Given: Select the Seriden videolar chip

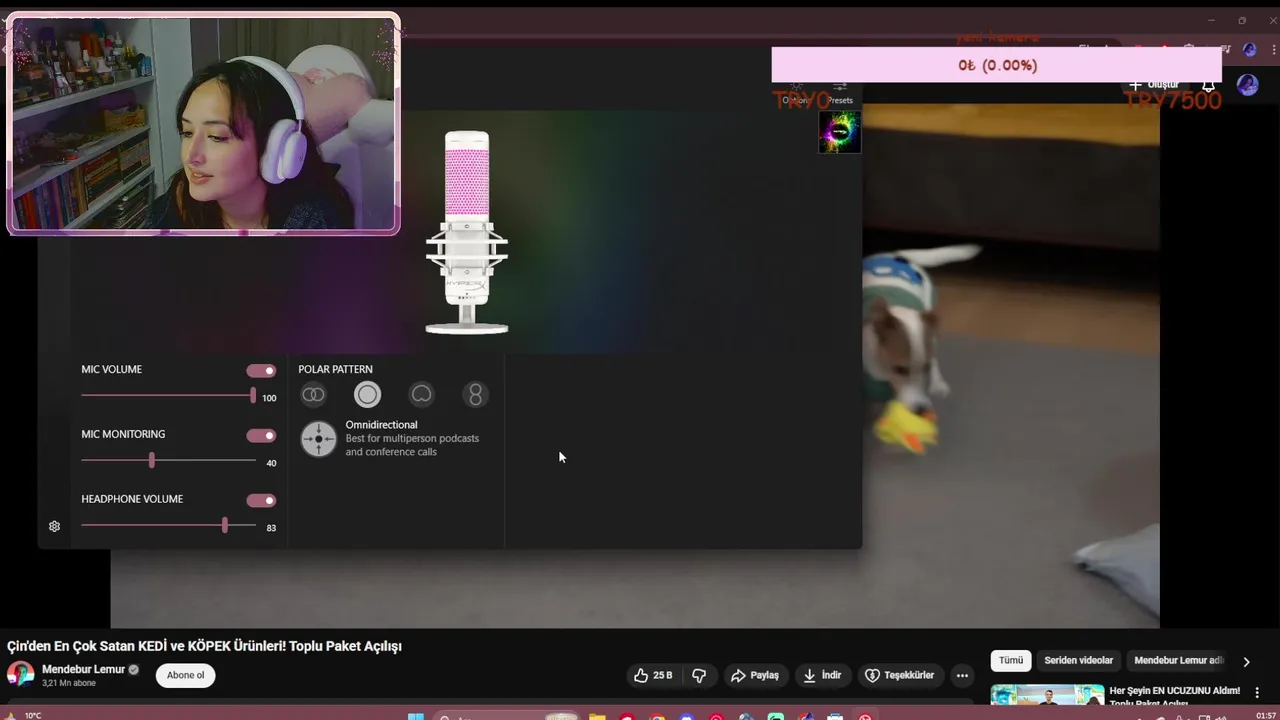Looking at the screenshot, I should click(1078, 660).
